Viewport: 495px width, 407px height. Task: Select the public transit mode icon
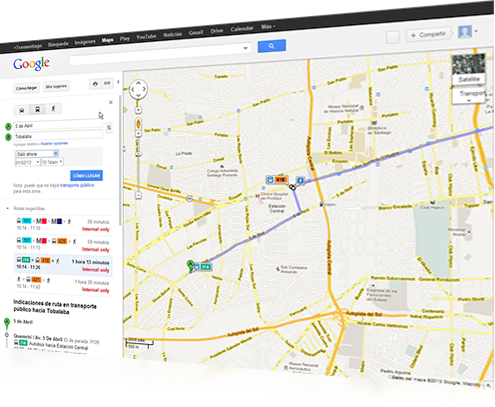(37, 109)
